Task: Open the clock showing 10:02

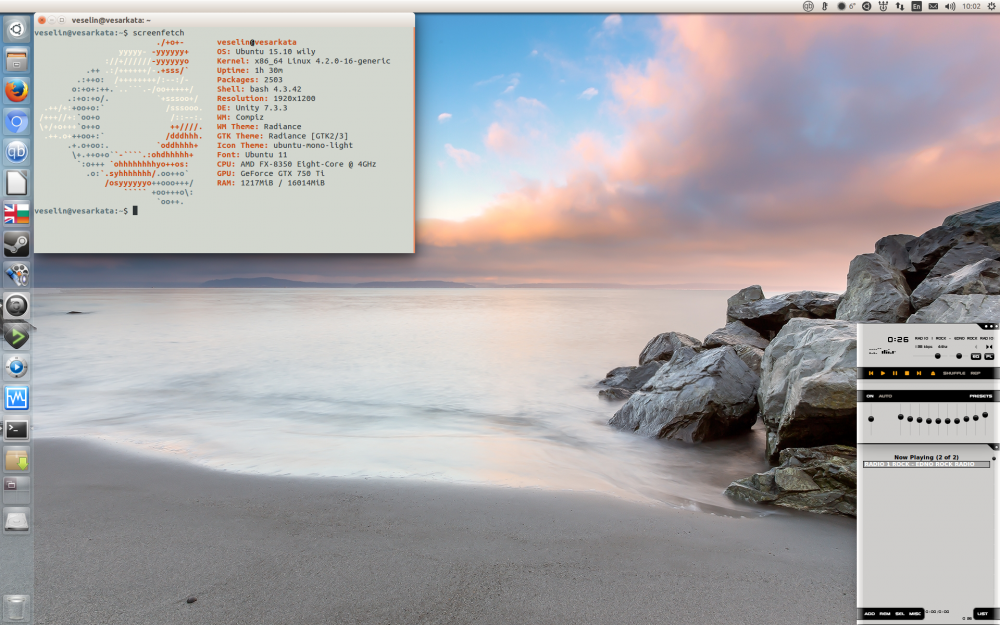Action: (x=971, y=6)
